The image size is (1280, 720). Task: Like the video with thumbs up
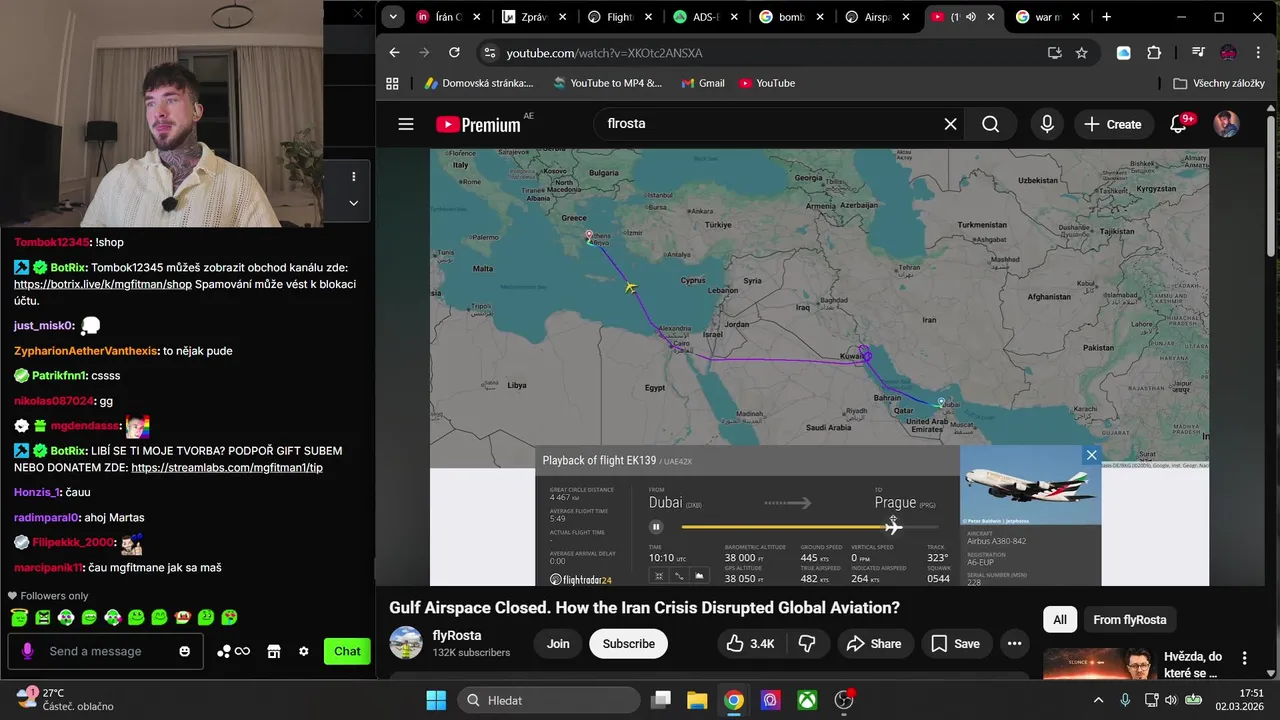(750, 644)
